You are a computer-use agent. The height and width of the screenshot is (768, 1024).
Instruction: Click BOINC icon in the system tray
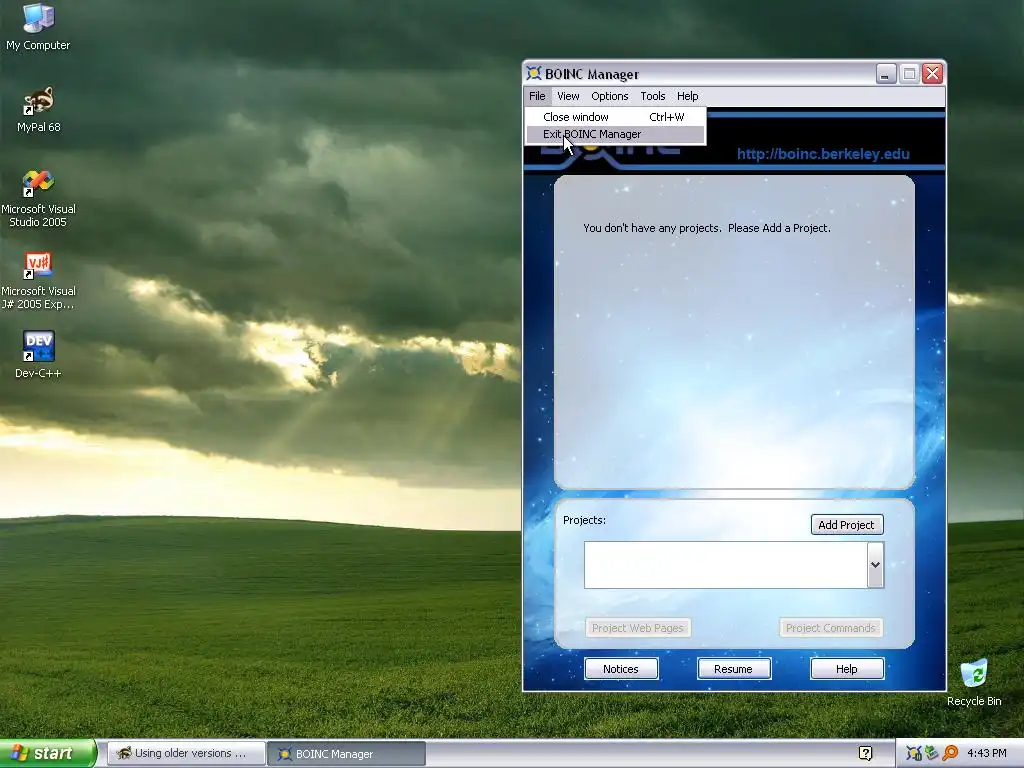coord(913,753)
